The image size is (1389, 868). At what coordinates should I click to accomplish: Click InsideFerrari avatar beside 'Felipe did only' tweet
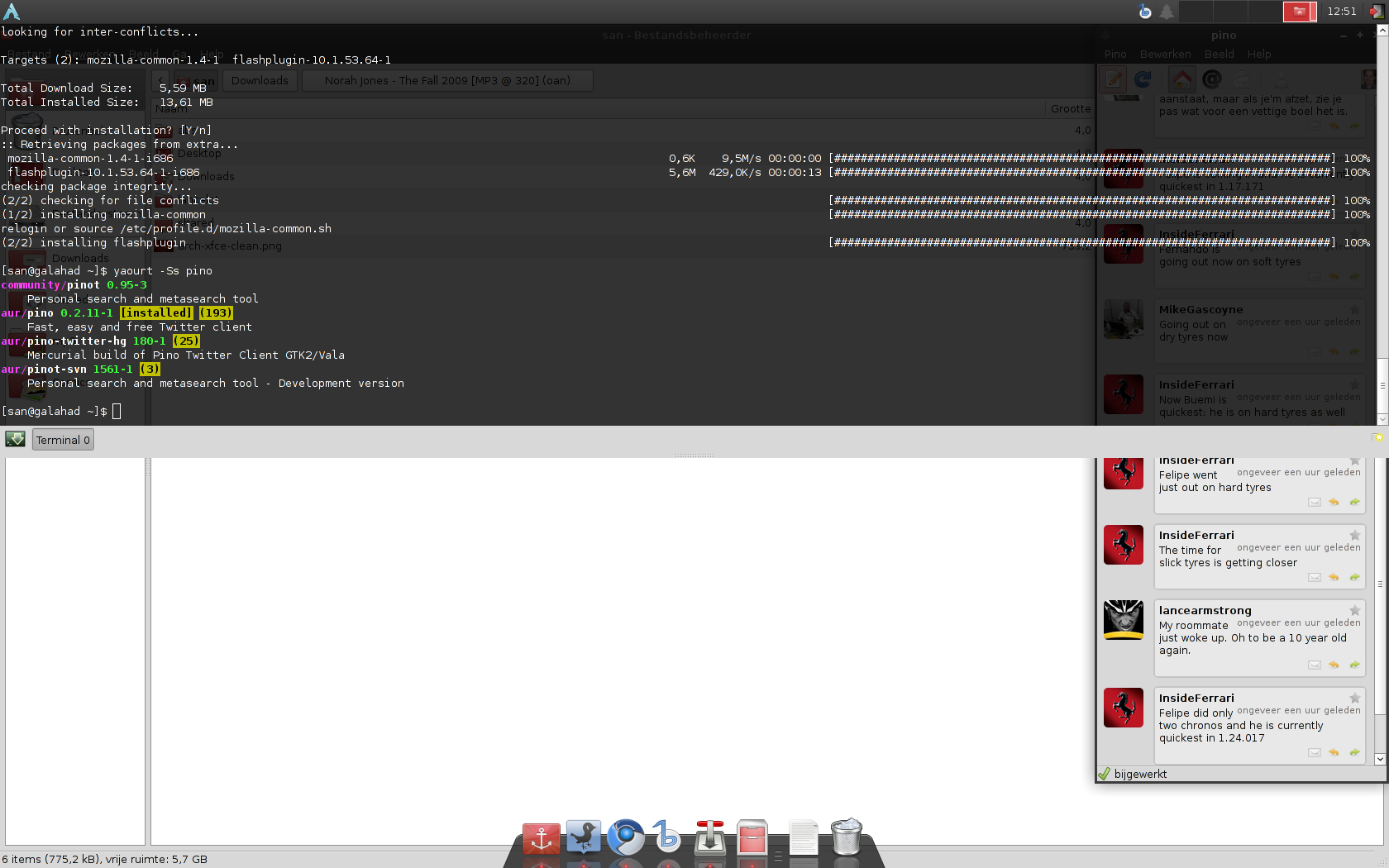[x=1124, y=708]
